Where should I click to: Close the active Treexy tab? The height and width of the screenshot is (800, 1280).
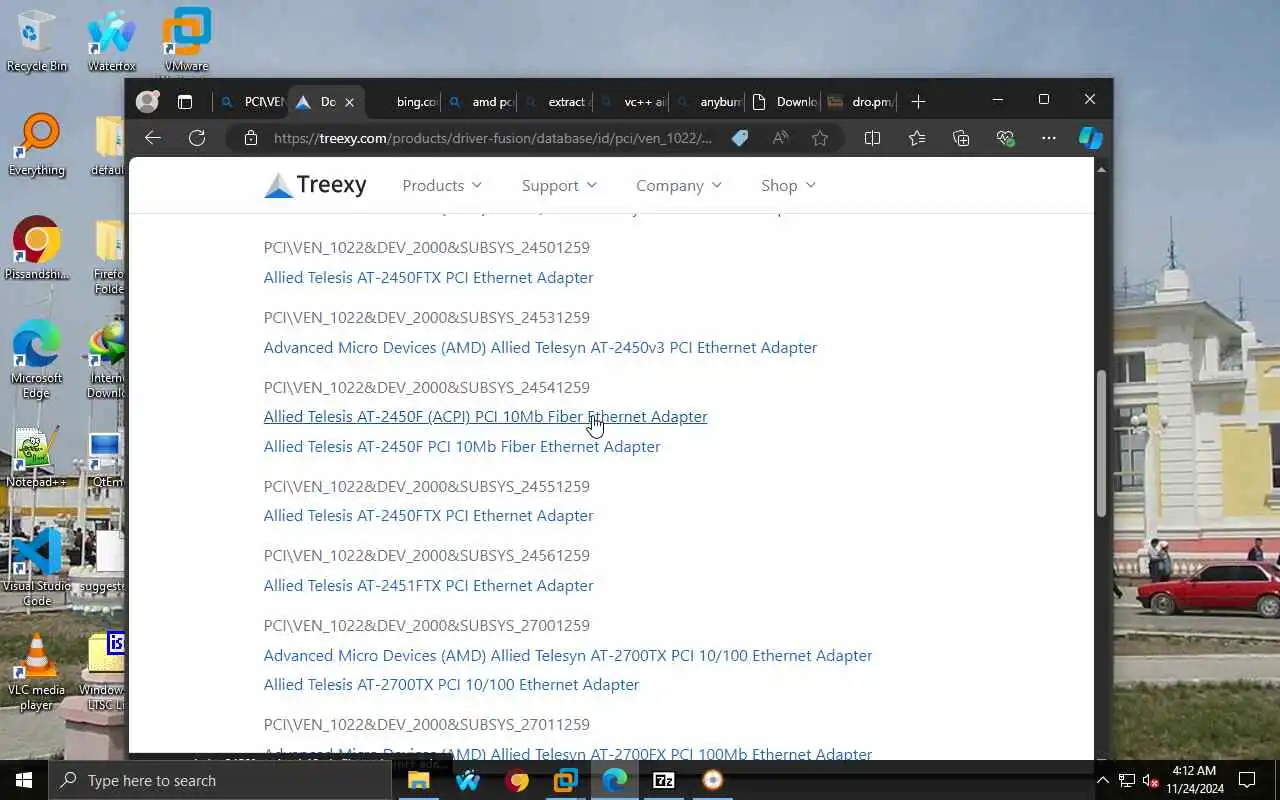coord(349,102)
